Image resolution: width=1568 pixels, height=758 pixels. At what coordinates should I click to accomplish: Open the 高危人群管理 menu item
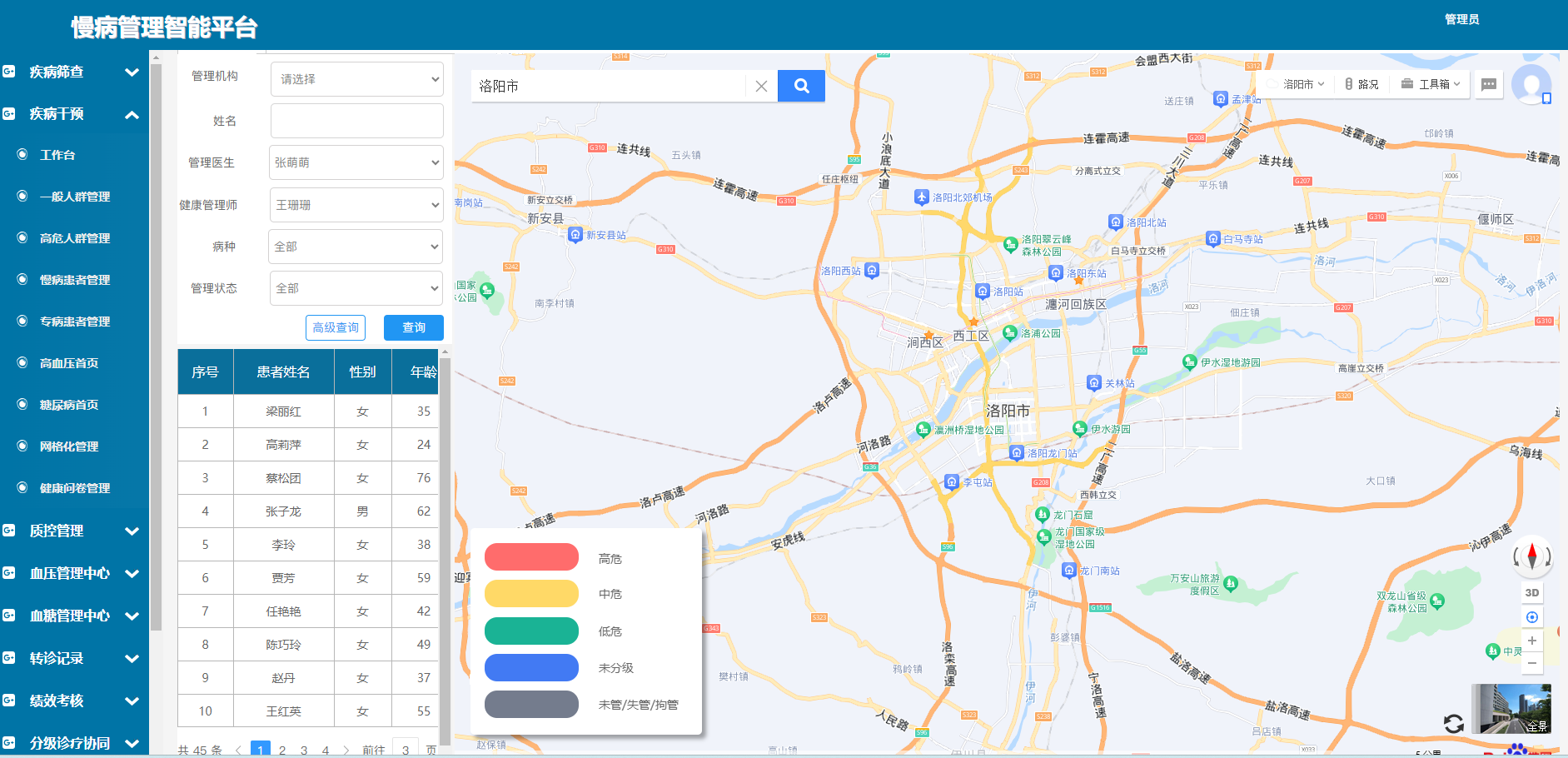(x=74, y=238)
